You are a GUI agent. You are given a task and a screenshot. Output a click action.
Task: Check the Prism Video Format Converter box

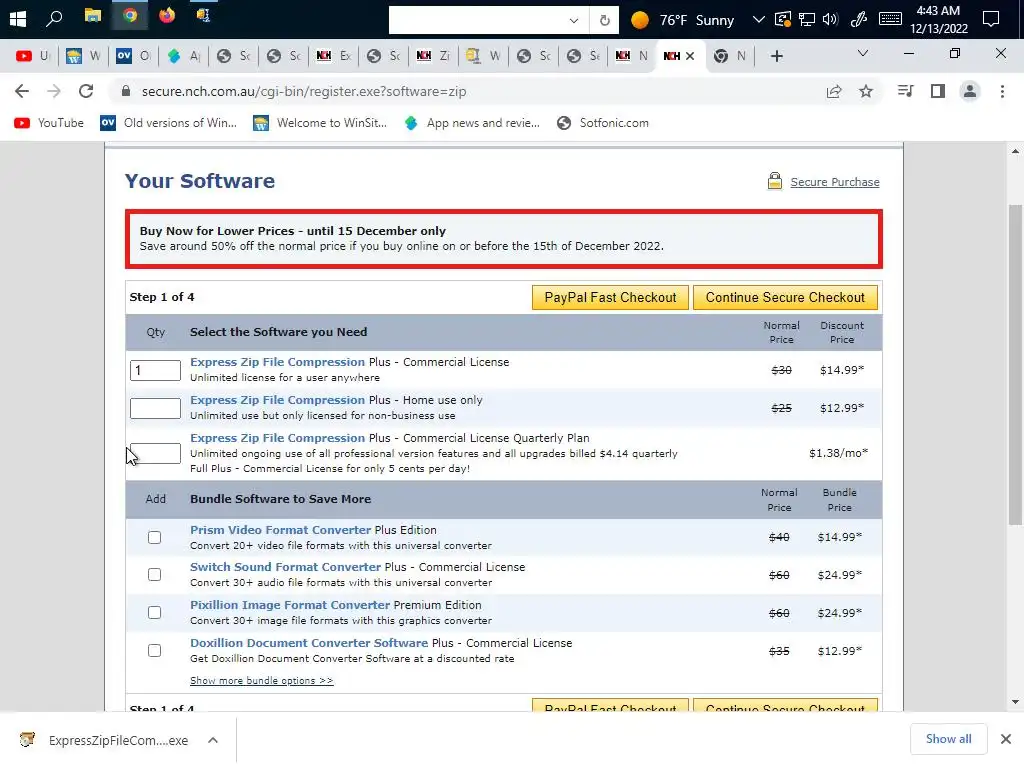tap(154, 537)
